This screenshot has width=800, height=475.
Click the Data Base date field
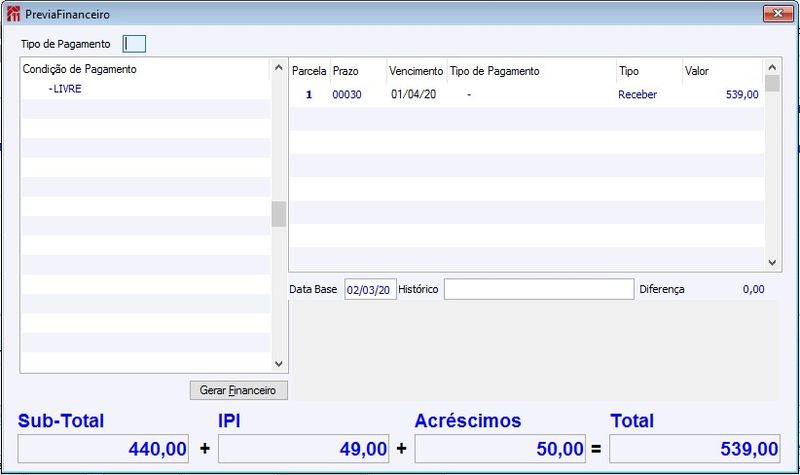point(370,289)
